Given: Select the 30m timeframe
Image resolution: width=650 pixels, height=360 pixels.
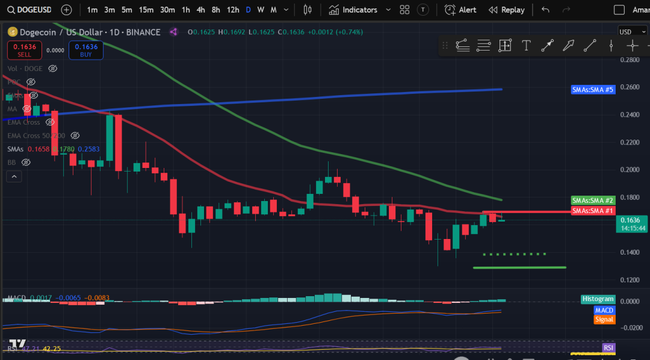Looking at the screenshot, I should (x=167, y=10).
